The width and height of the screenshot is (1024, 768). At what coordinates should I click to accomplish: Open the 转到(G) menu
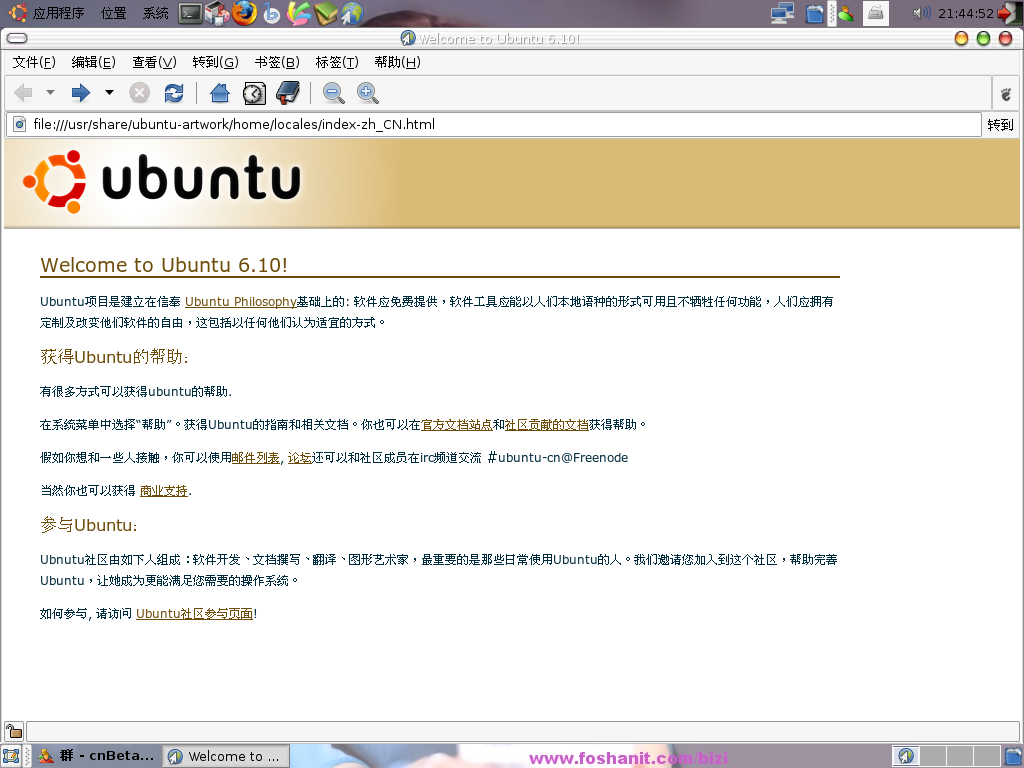[x=216, y=62]
